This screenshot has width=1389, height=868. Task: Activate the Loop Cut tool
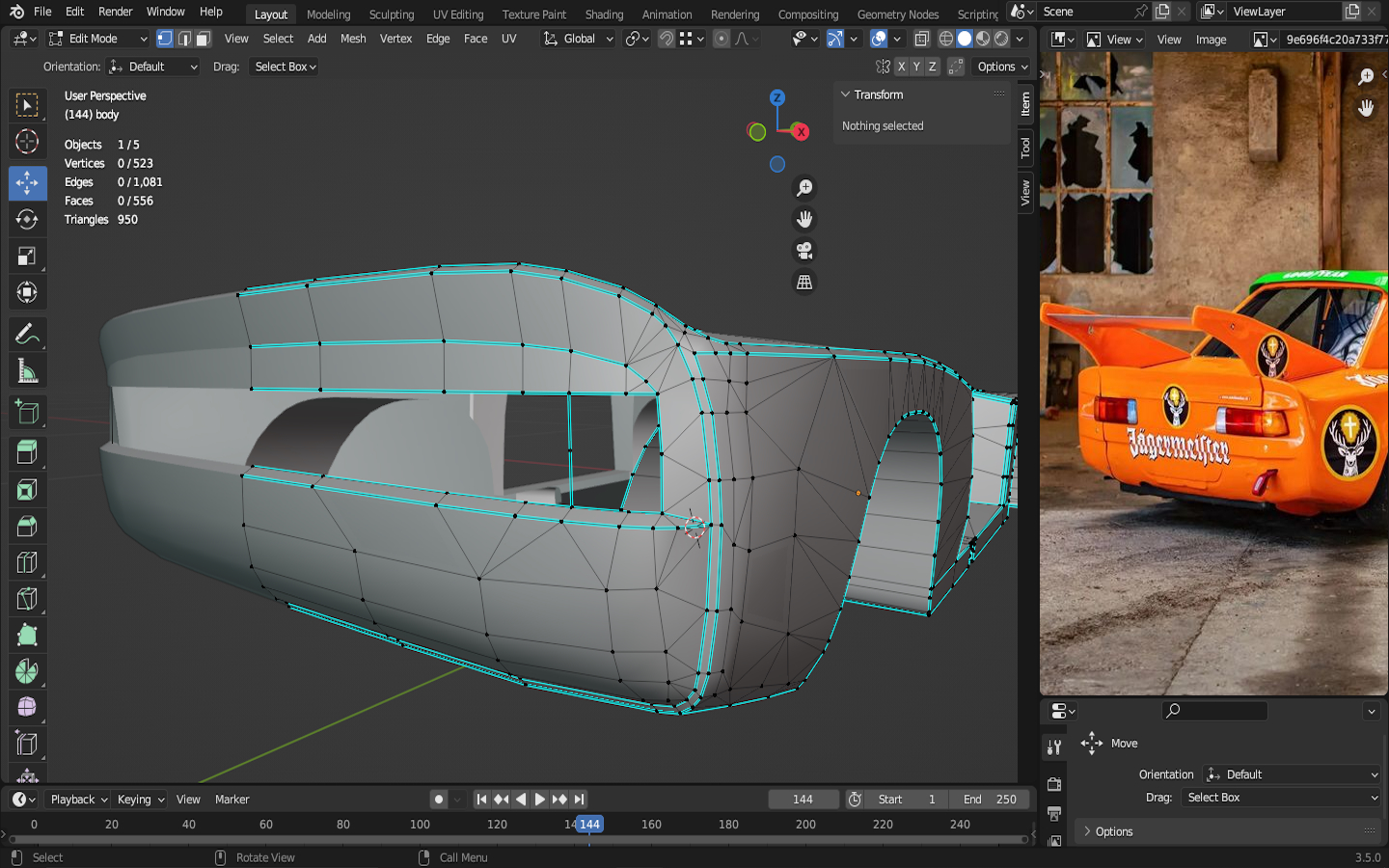pyautogui.click(x=27, y=562)
